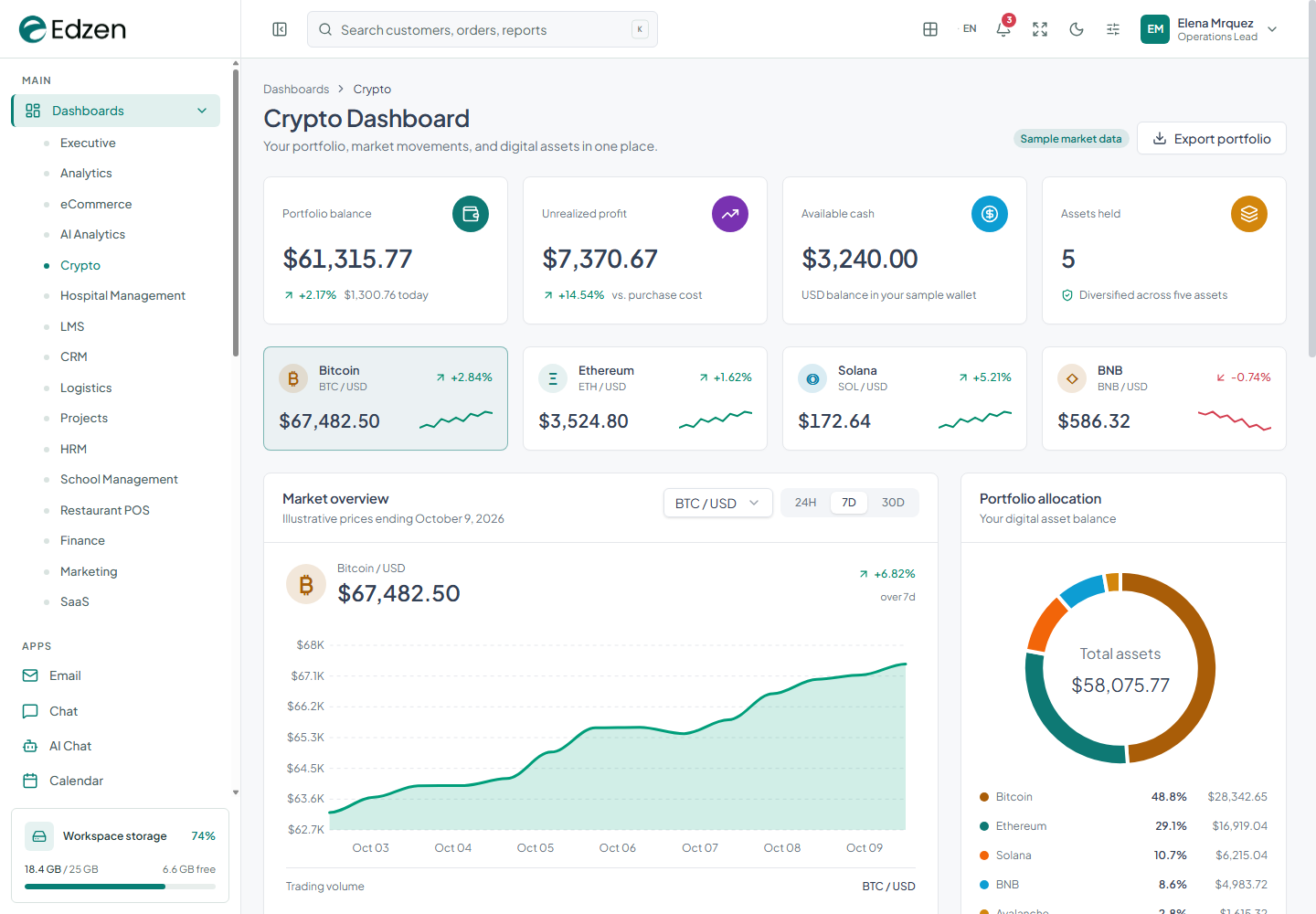Image resolution: width=1316 pixels, height=914 pixels.
Task: Select the 30D time range
Action: (x=893, y=503)
